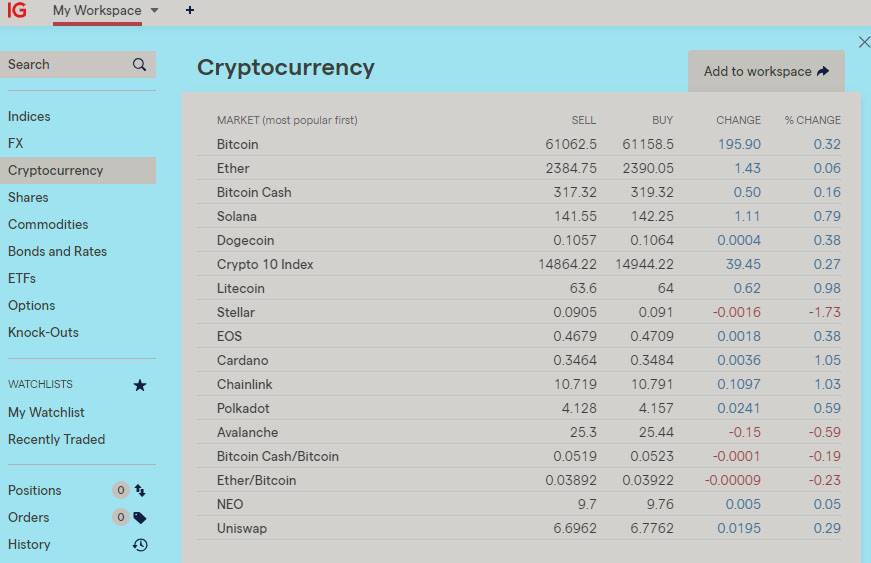The image size is (871, 563).
Task: Click the Orders tag icon
Action: [x=140, y=518]
